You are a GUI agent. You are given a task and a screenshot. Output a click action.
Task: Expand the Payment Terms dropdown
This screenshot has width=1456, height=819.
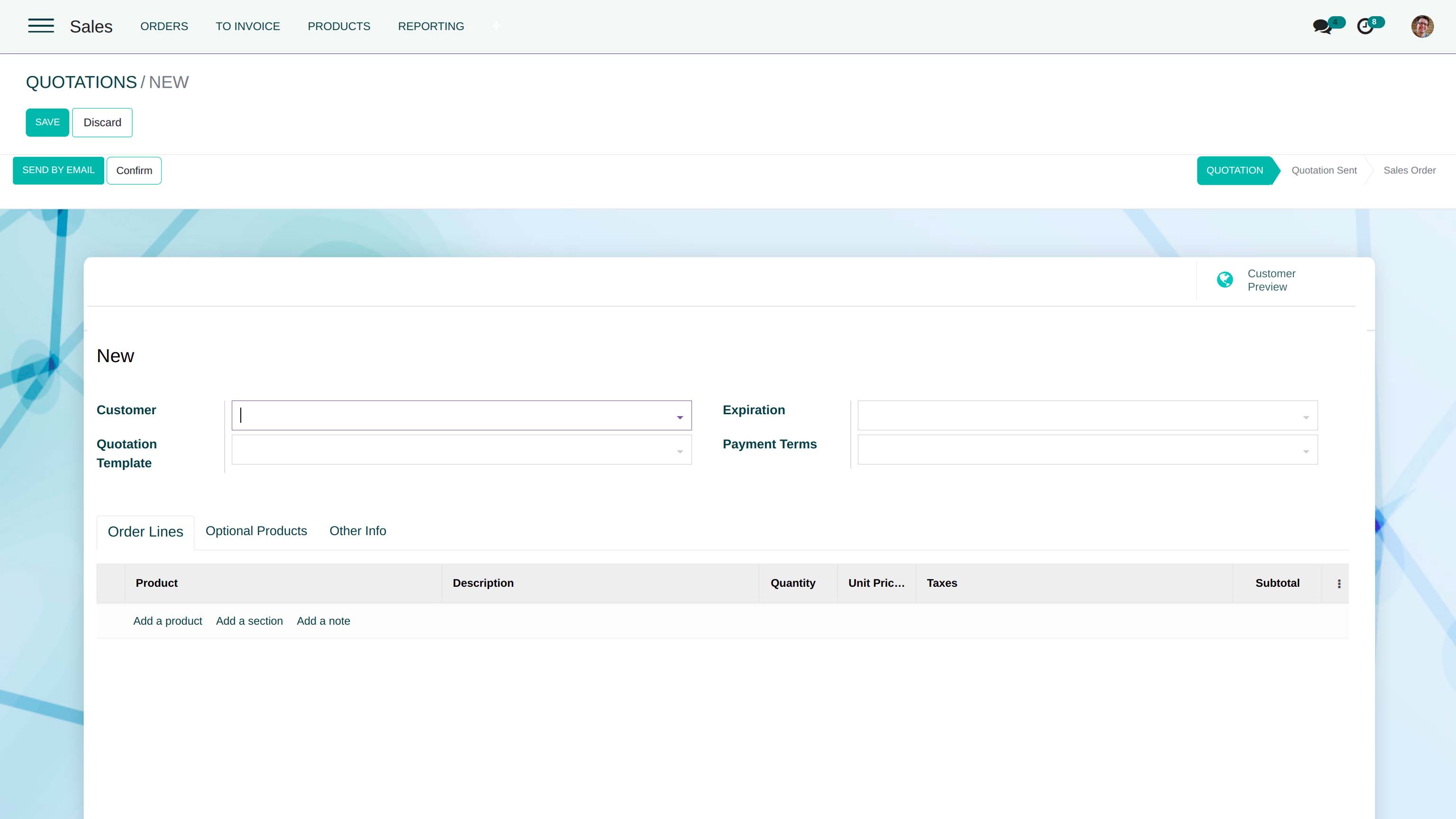pos(1306,451)
